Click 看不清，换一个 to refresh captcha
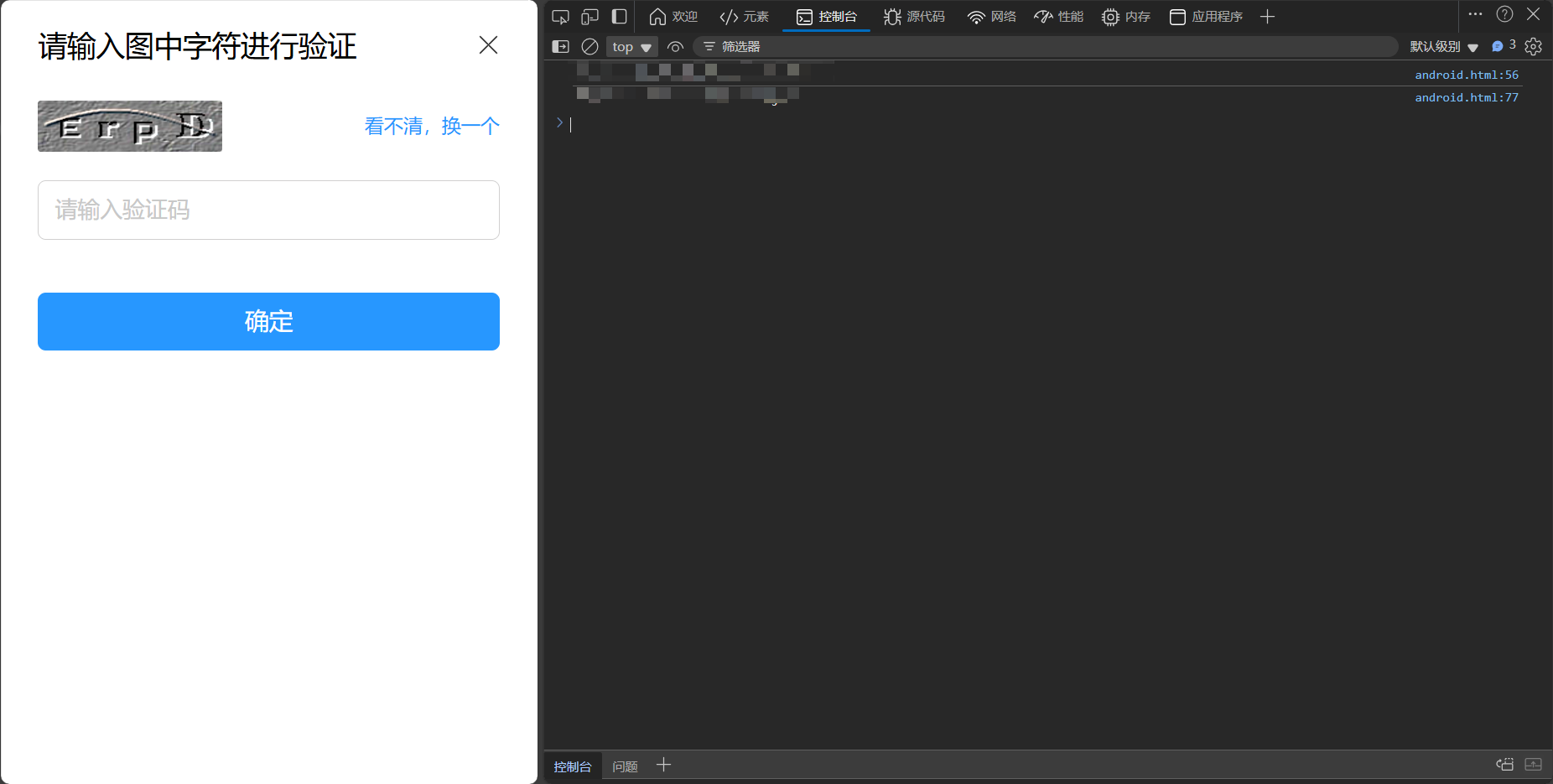The width and height of the screenshot is (1553, 784). [432, 127]
